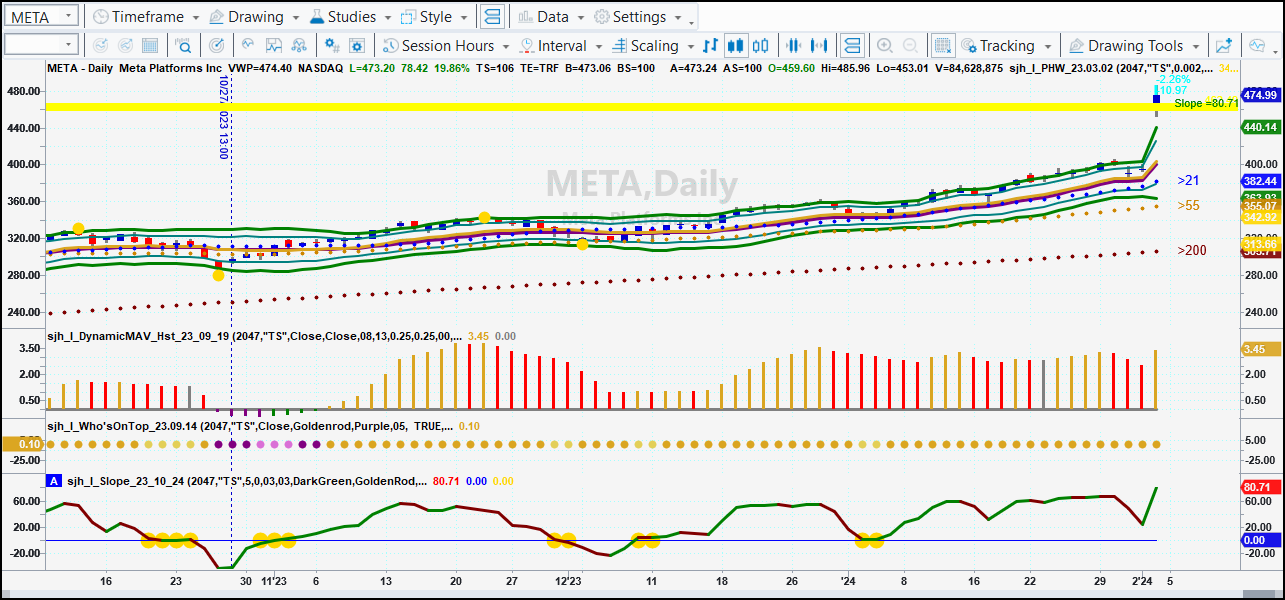
Task: Click the sjh_I_Slope study title
Action: point(247,481)
